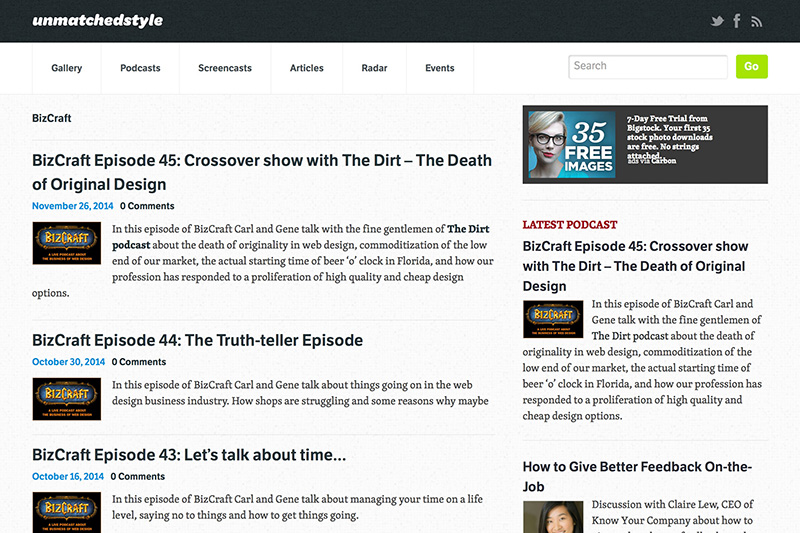800x533 pixels.
Task: Open the Podcasts menu item
Action: tap(140, 68)
